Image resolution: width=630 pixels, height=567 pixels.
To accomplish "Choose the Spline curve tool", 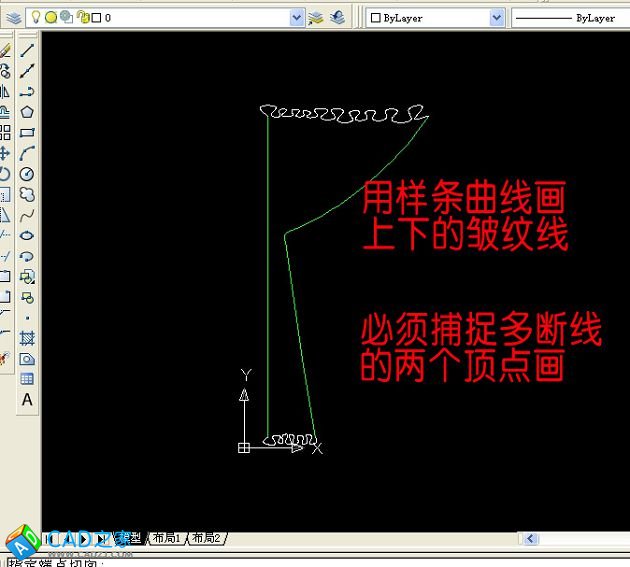I will click(x=27, y=214).
